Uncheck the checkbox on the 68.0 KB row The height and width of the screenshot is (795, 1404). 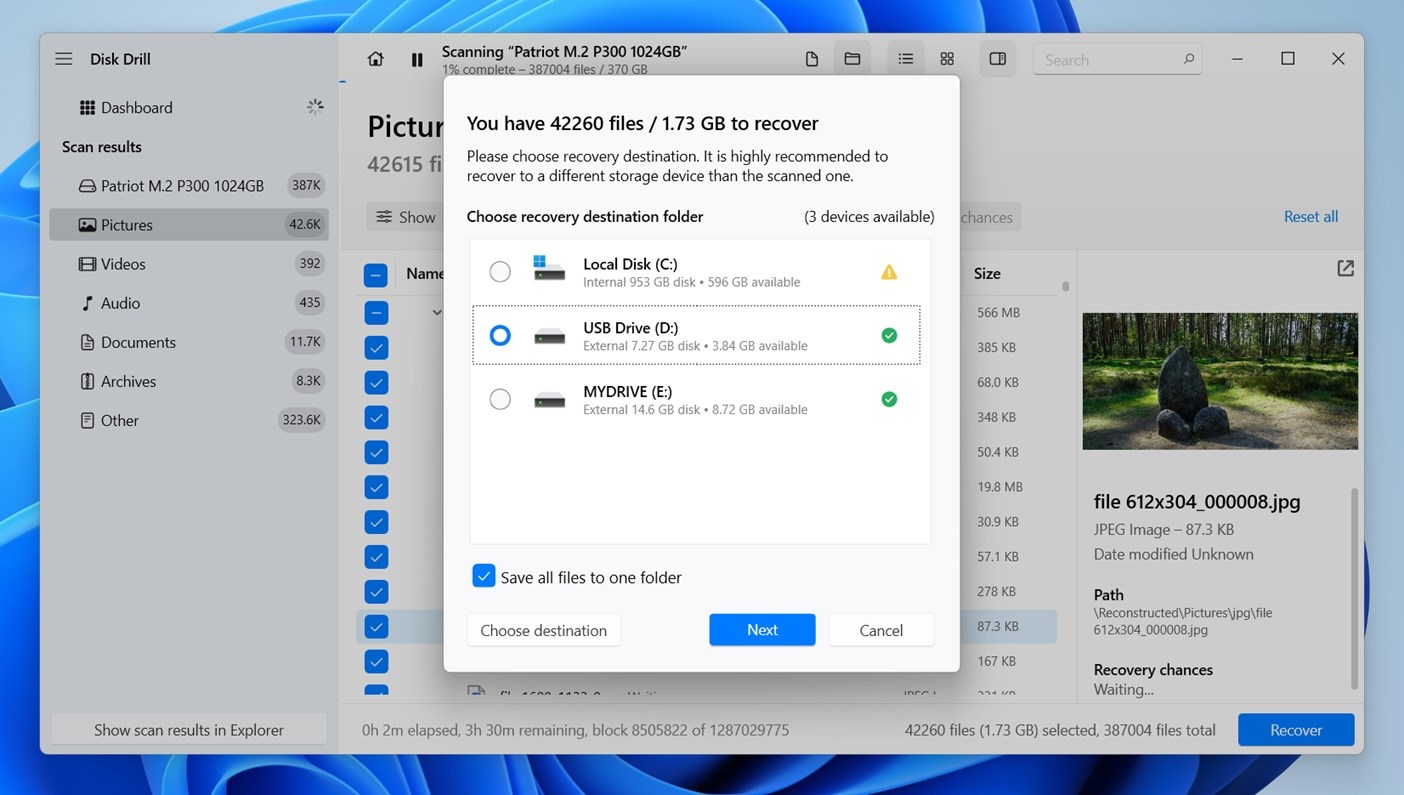point(376,382)
